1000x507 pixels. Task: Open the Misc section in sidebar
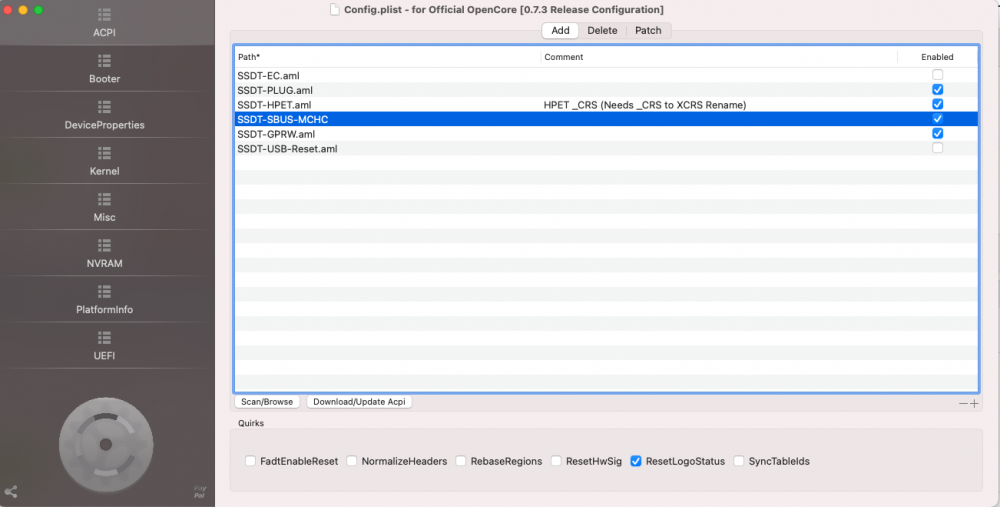click(x=105, y=207)
